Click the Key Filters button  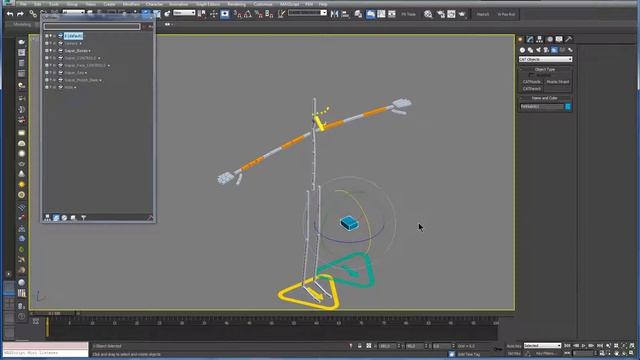545,353
